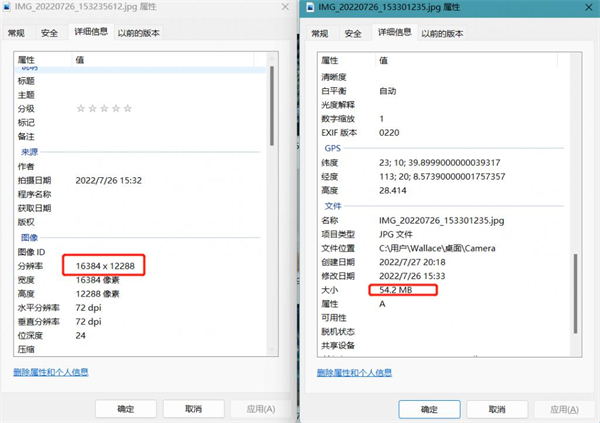Open 安全 tab in right window
The height and width of the screenshot is (423, 600).
[x=353, y=33]
